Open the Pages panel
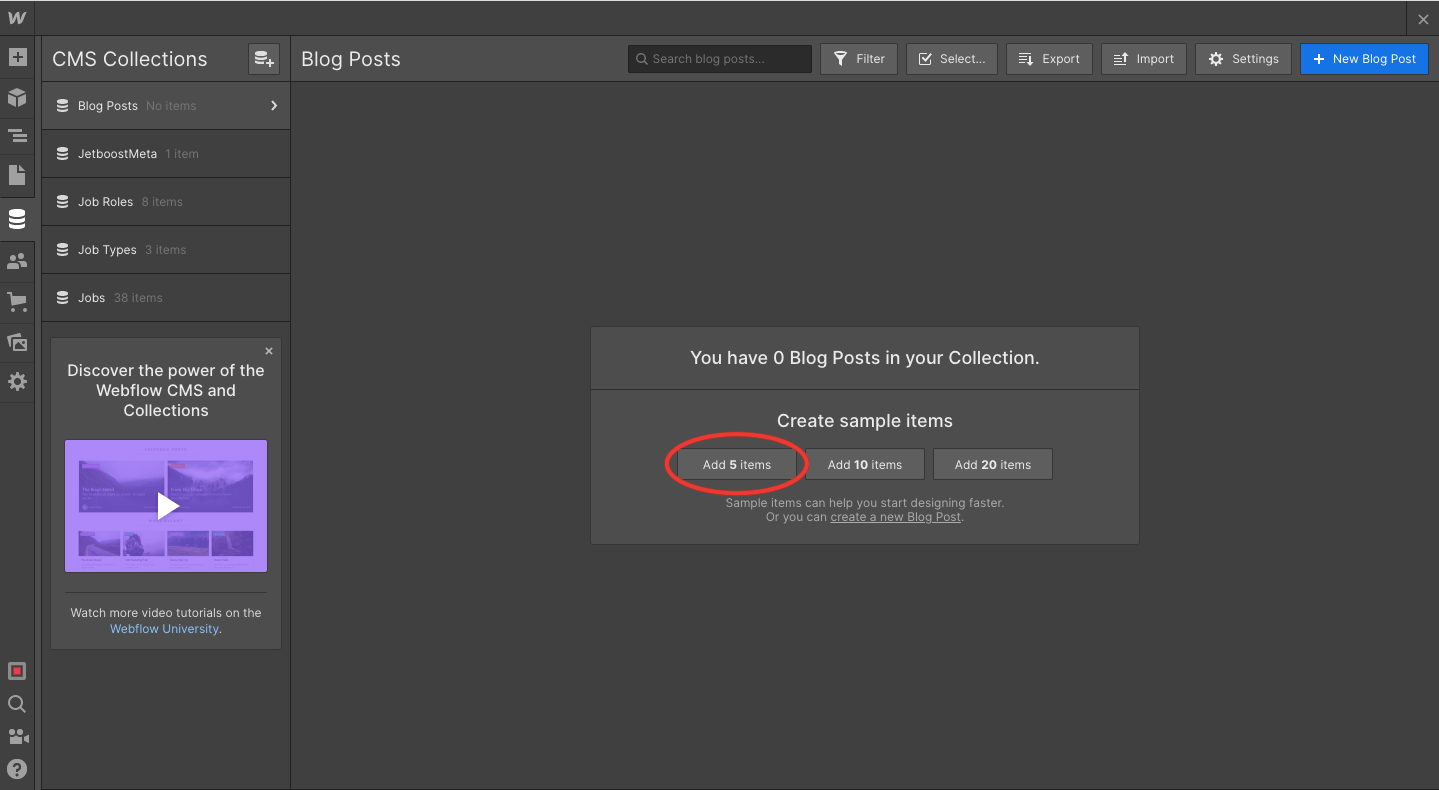1439x790 pixels. point(17,175)
